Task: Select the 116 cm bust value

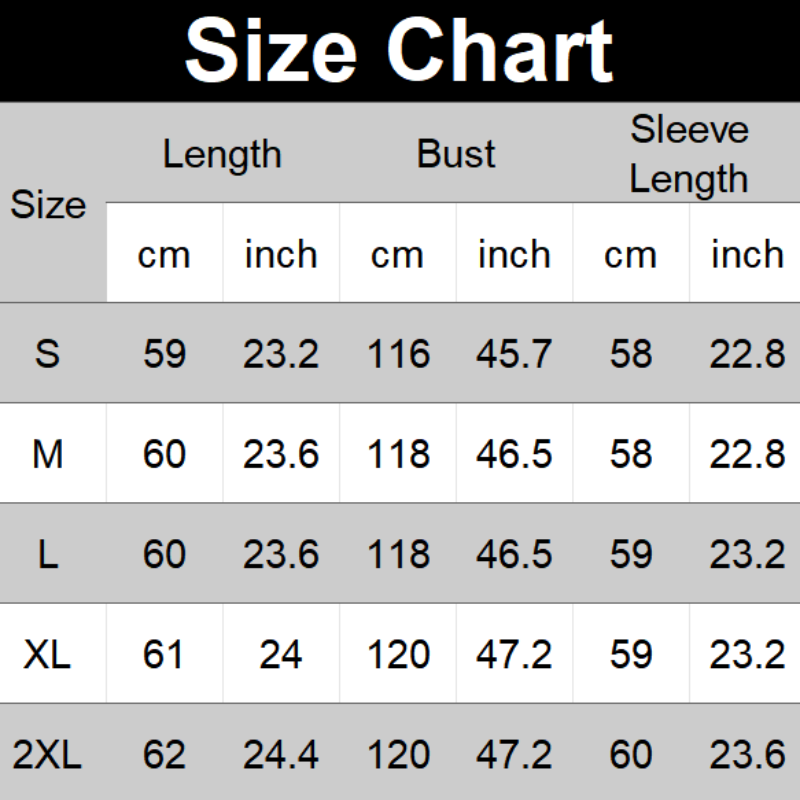Action: click(398, 354)
